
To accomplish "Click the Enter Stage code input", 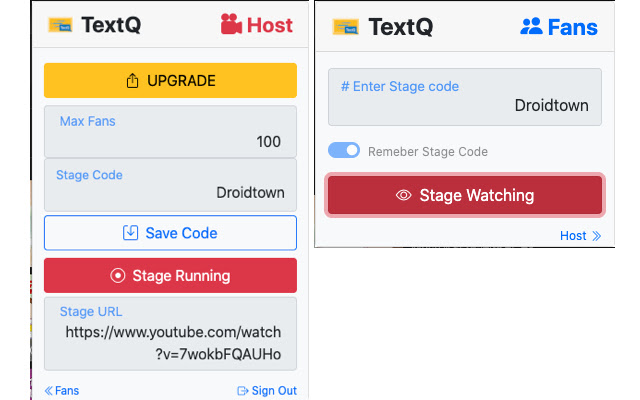I will 465,97.
